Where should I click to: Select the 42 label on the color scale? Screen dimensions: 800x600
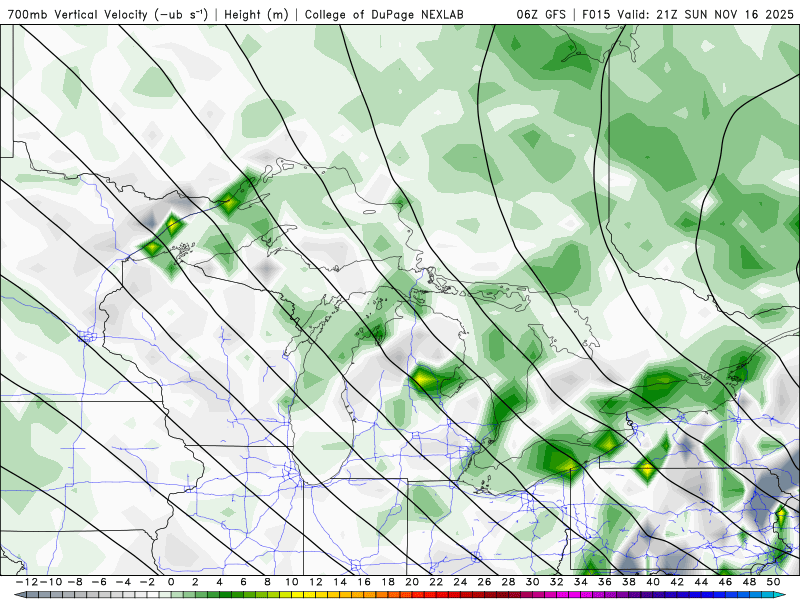(677, 582)
